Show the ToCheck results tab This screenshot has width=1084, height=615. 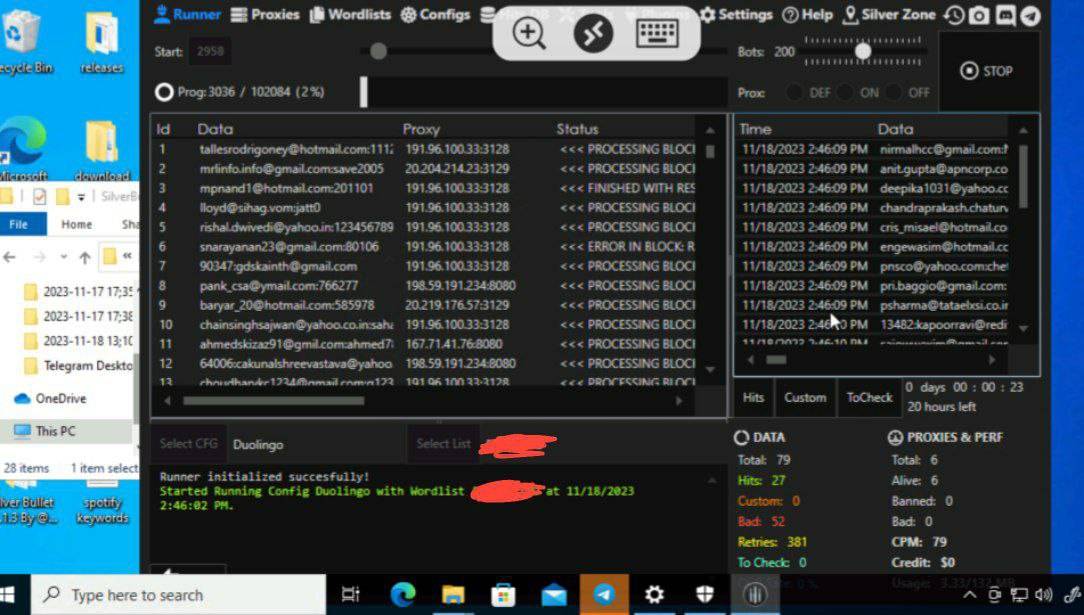[x=870, y=398]
